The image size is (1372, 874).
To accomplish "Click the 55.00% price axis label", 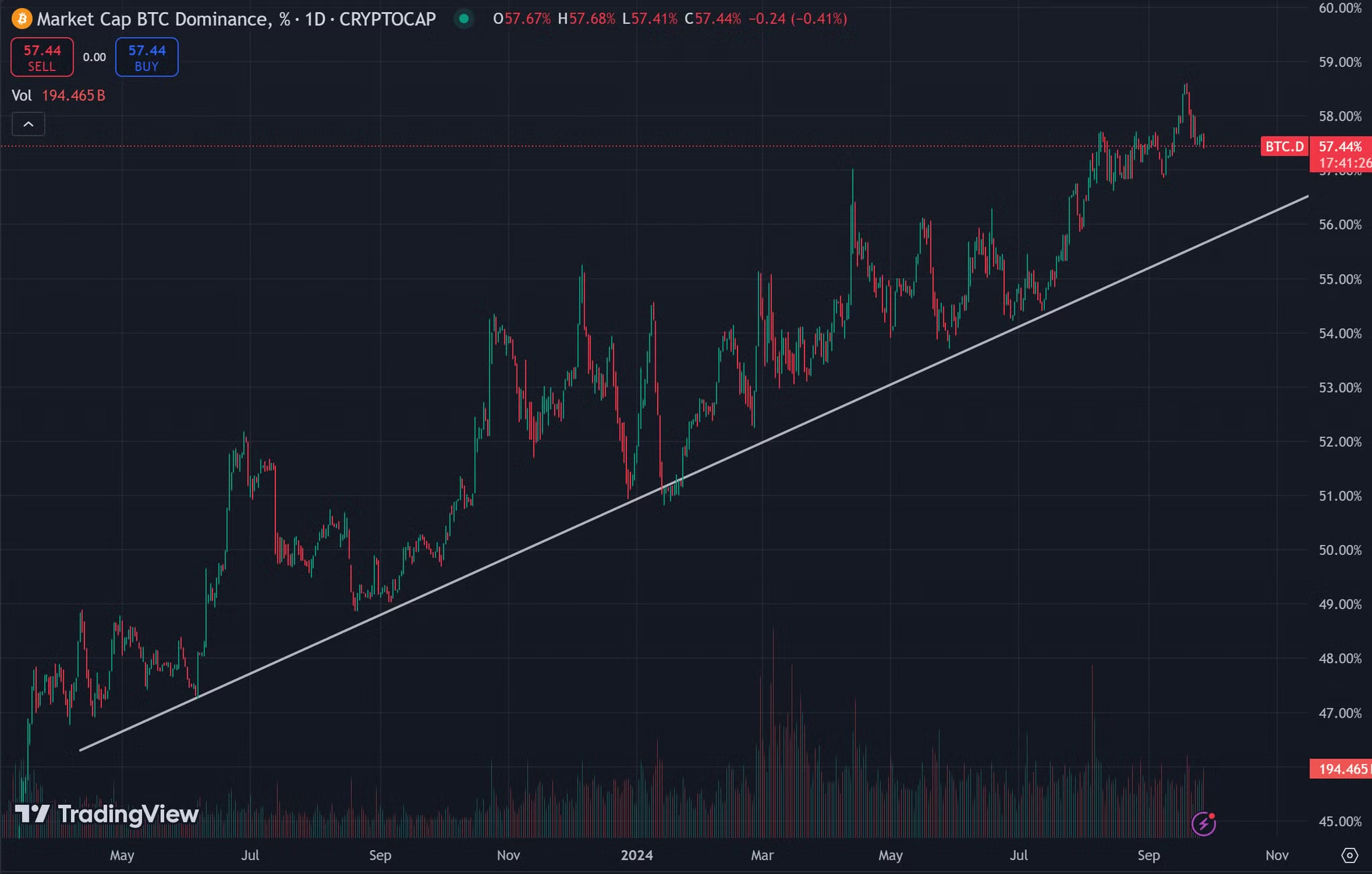I will pos(1340,279).
